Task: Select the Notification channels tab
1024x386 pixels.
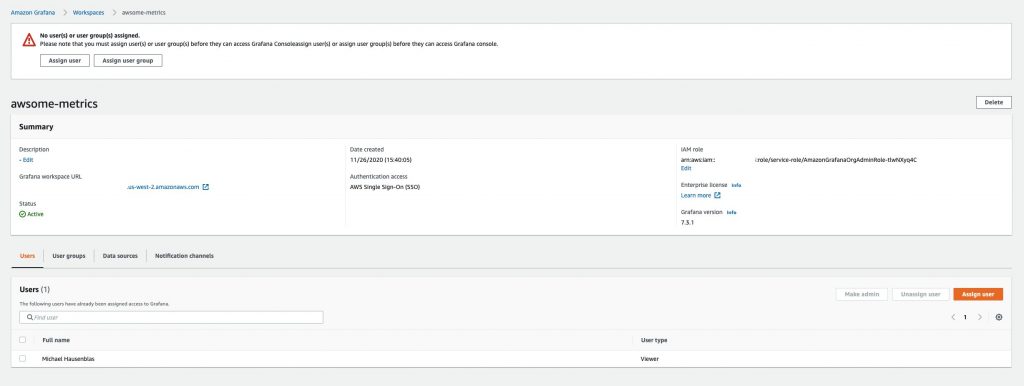Action: (x=184, y=256)
